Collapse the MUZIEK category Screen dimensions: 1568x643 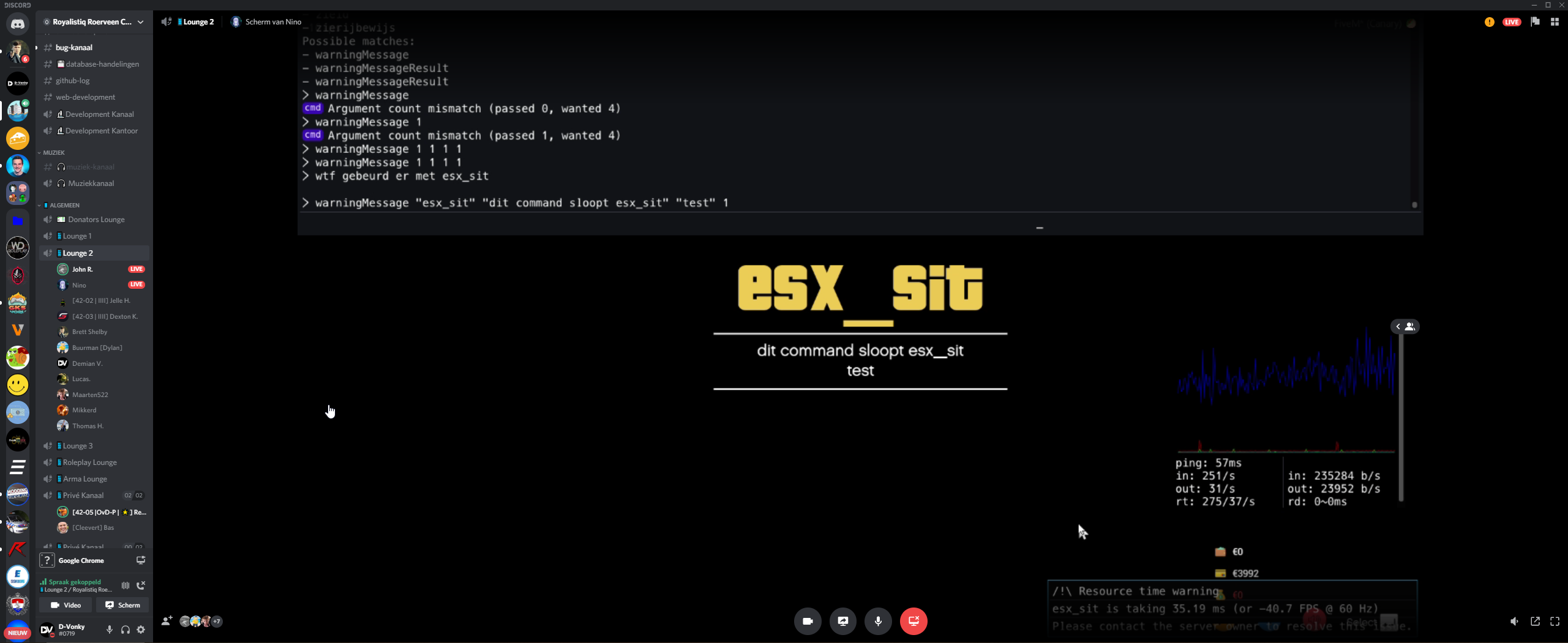pos(53,152)
